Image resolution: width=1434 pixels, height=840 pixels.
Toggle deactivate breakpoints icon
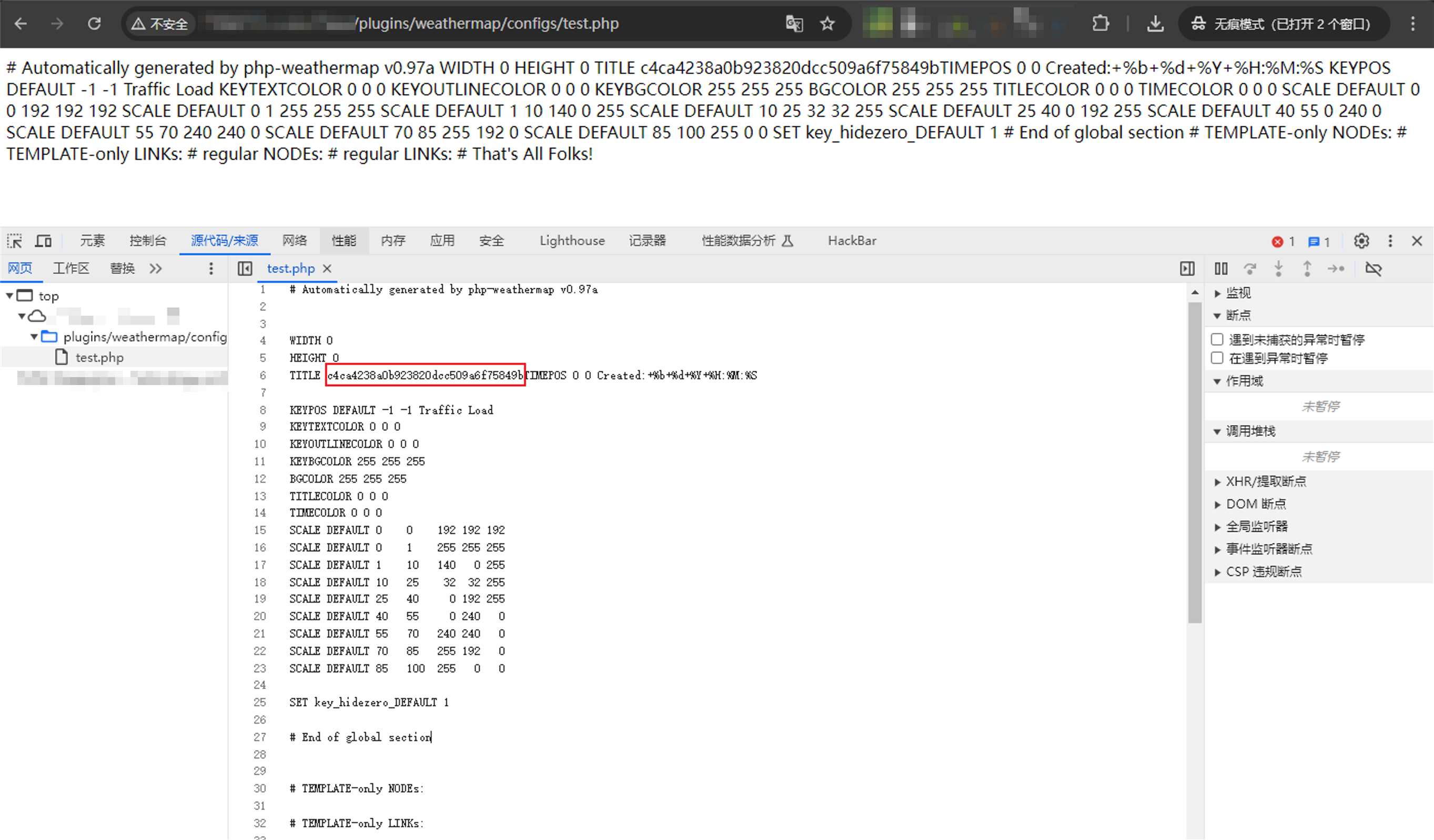(x=1374, y=269)
